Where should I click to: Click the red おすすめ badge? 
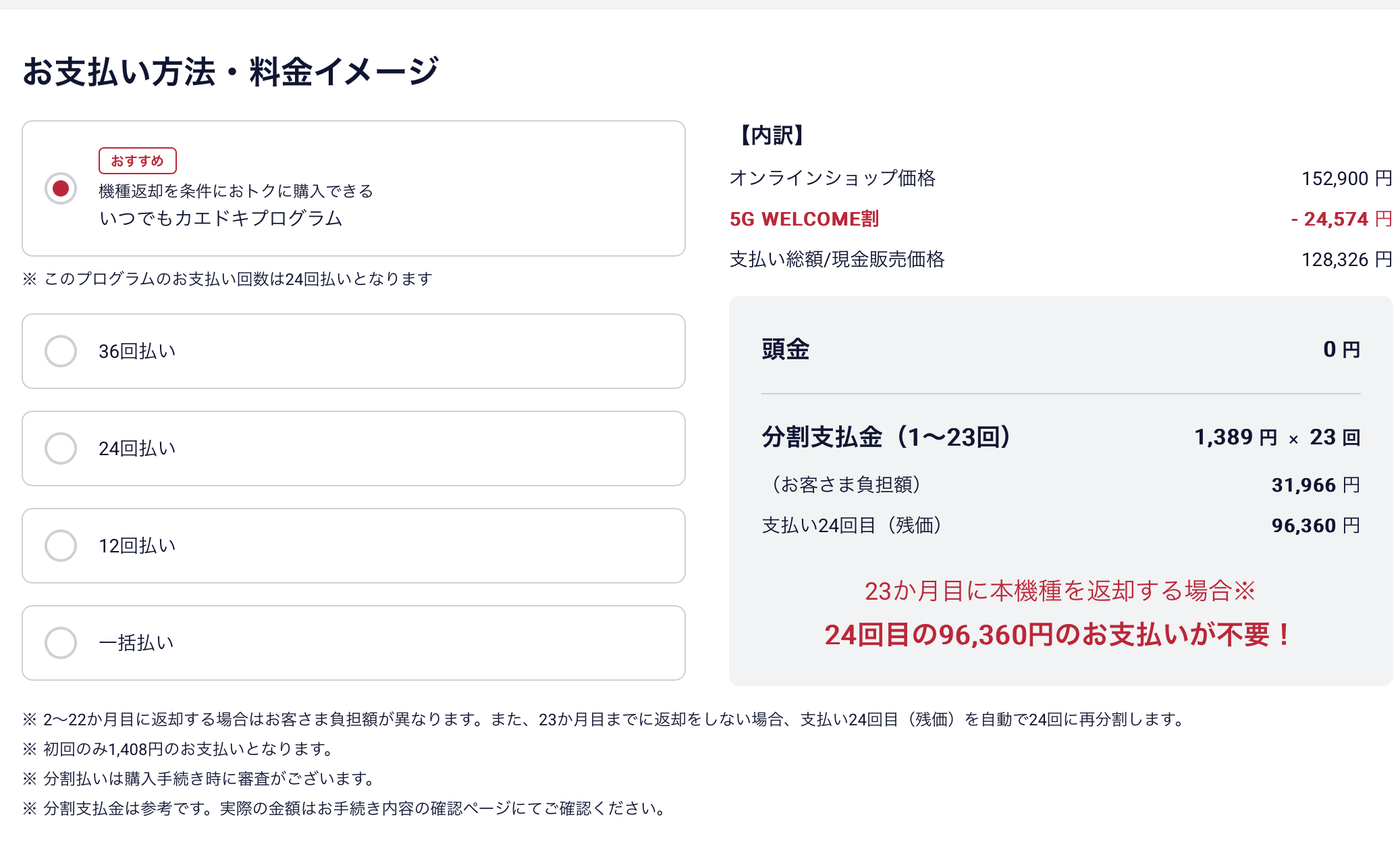point(138,161)
